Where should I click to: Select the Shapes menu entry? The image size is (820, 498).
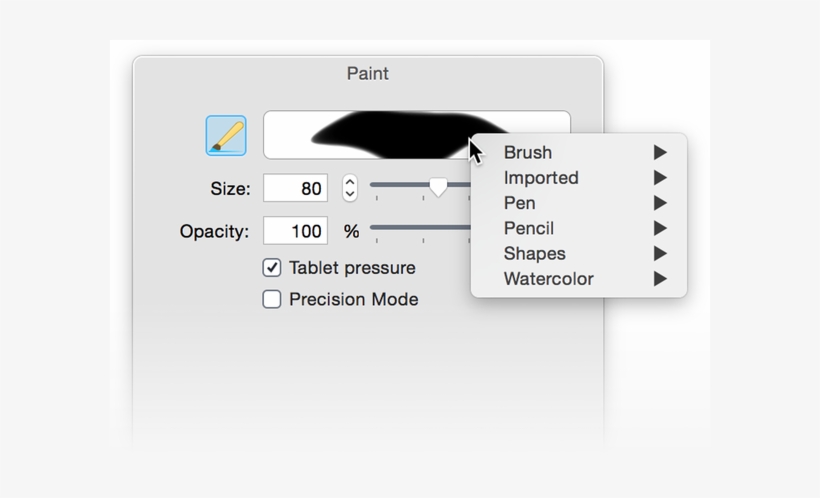click(535, 254)
